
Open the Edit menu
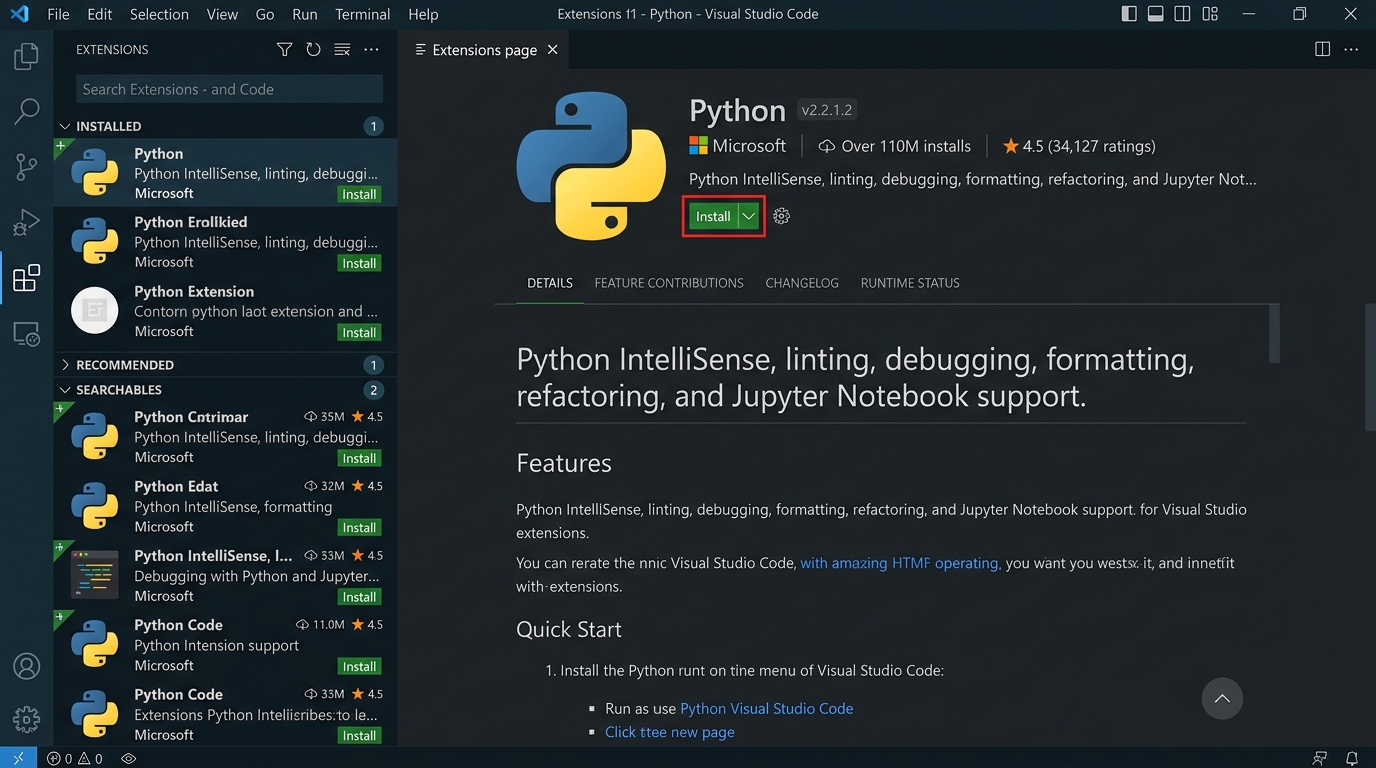pyautogui.click(x=99, y=14)
